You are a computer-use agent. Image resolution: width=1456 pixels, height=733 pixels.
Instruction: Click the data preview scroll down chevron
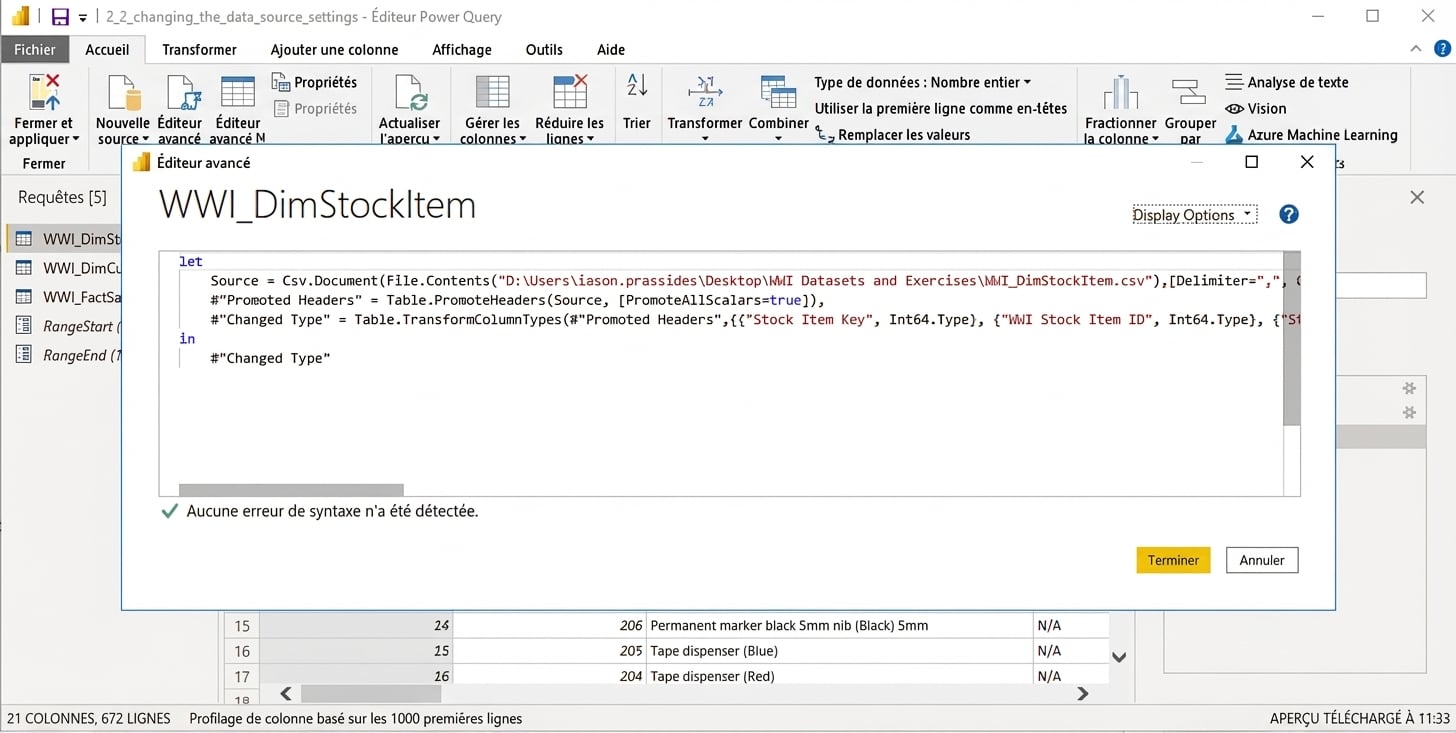1120,657
